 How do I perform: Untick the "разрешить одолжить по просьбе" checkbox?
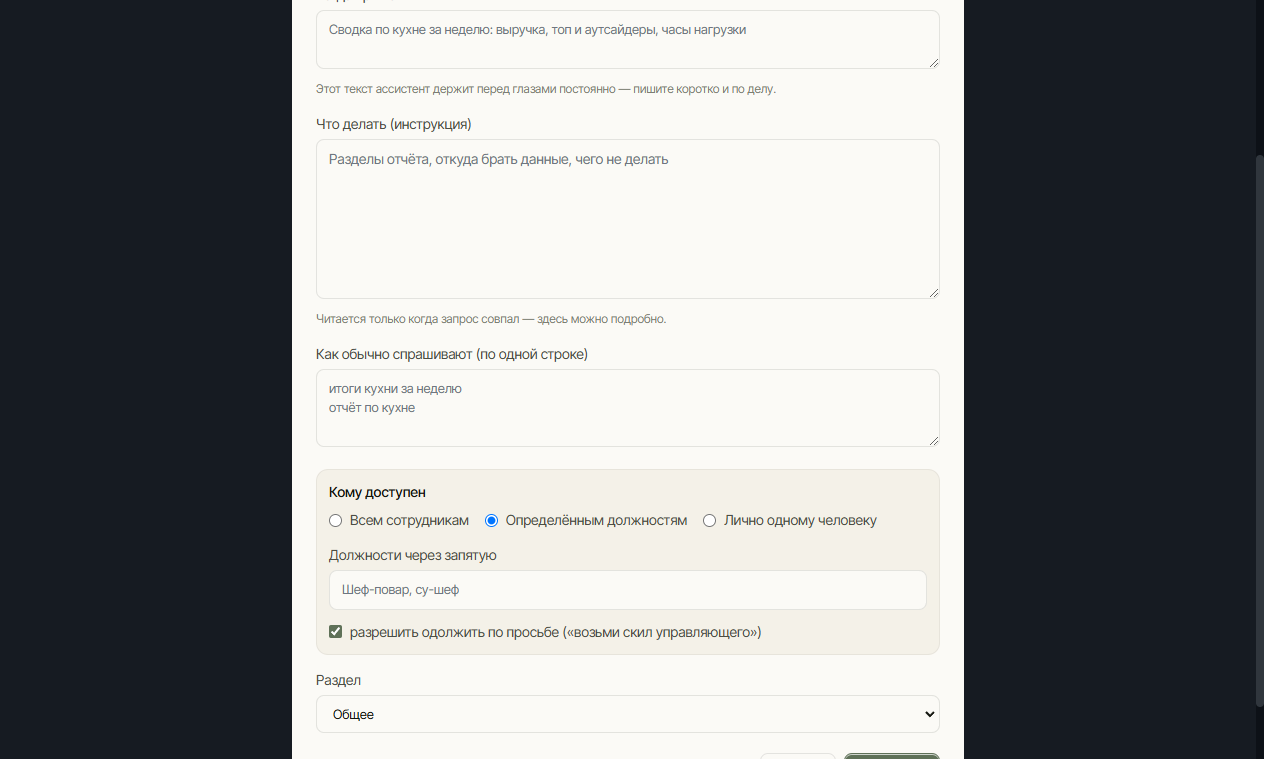pyautogui.click(x=336, y=632)
